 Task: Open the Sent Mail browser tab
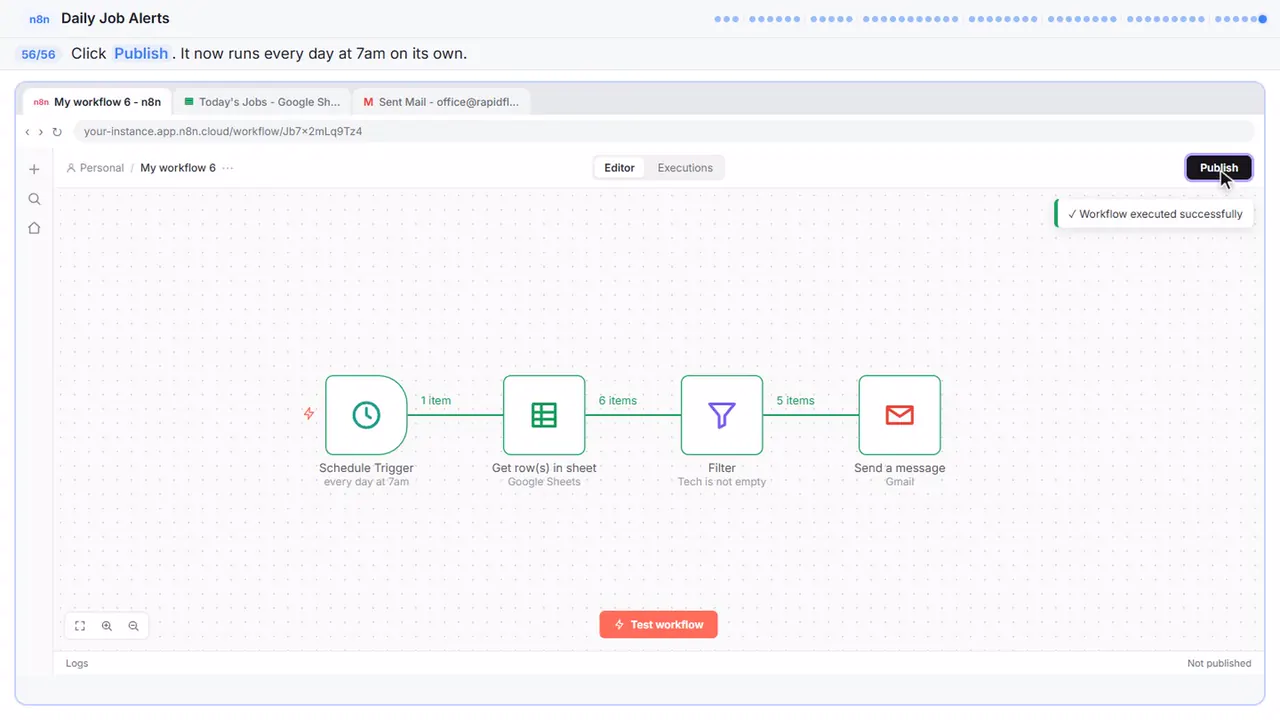(x=442, y=102)
